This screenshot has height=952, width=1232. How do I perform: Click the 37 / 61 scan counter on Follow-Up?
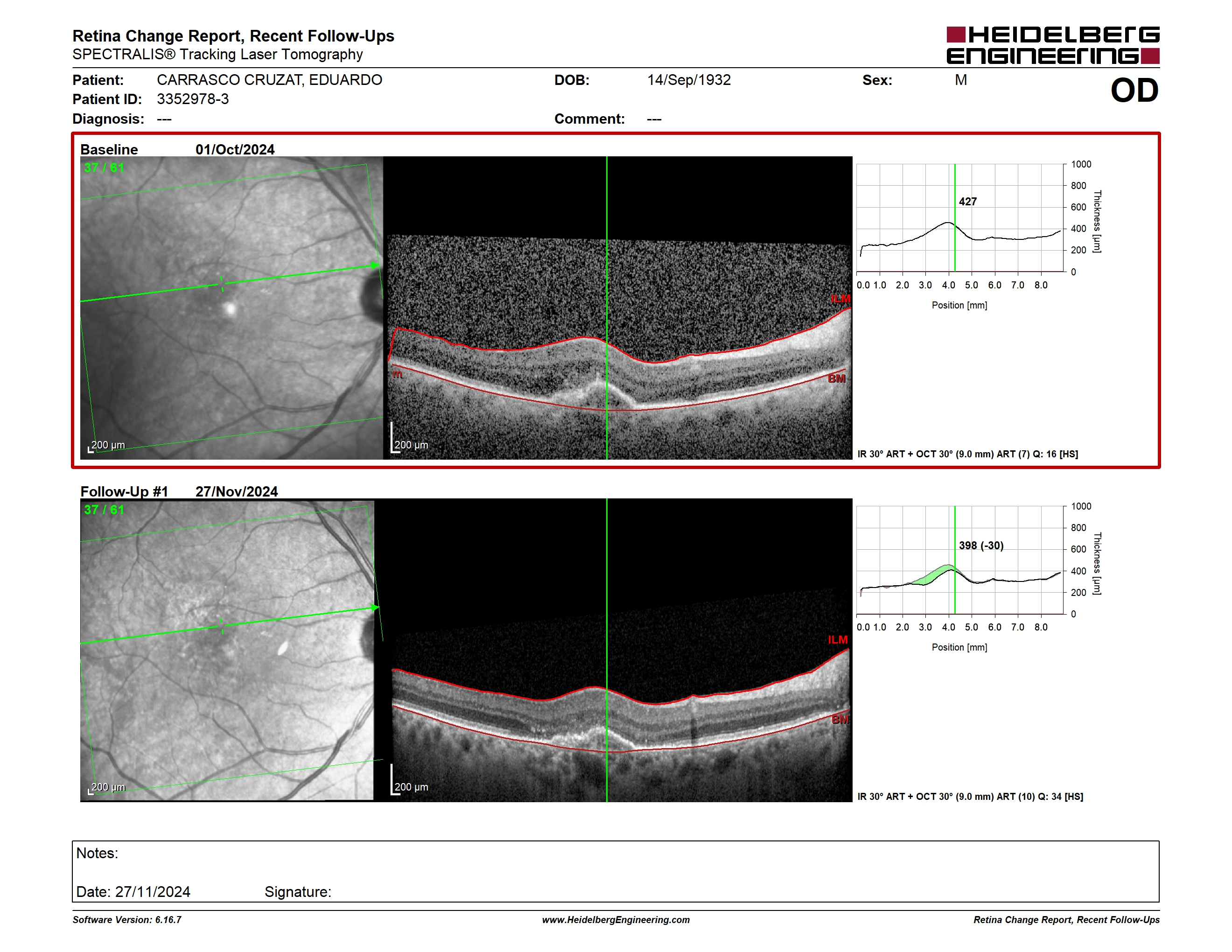click(x=104, y=509)
